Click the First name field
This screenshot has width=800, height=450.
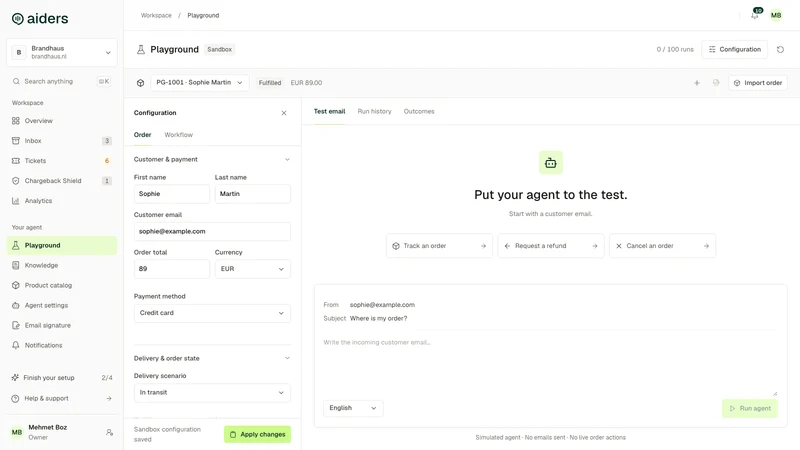[x=171, y=194]
